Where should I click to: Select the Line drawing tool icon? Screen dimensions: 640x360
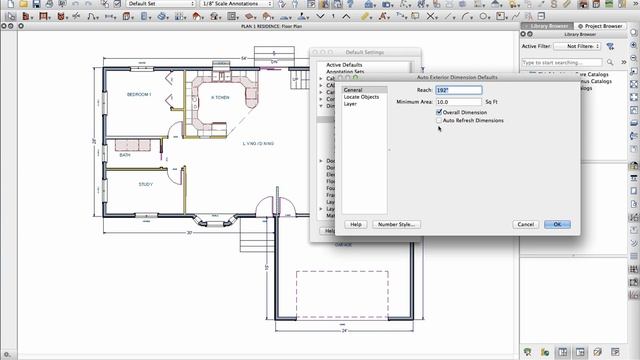pos(449,16)
